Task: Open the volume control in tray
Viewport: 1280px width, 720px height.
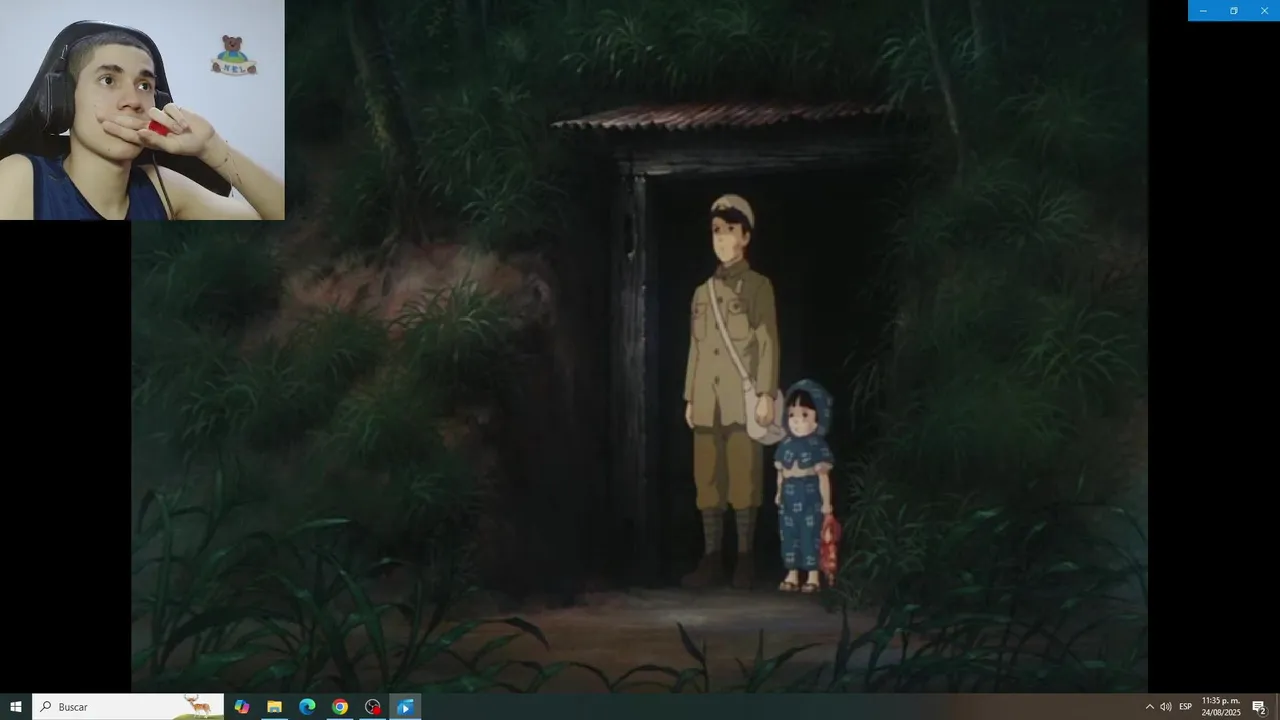Action: pos(1166,707)
